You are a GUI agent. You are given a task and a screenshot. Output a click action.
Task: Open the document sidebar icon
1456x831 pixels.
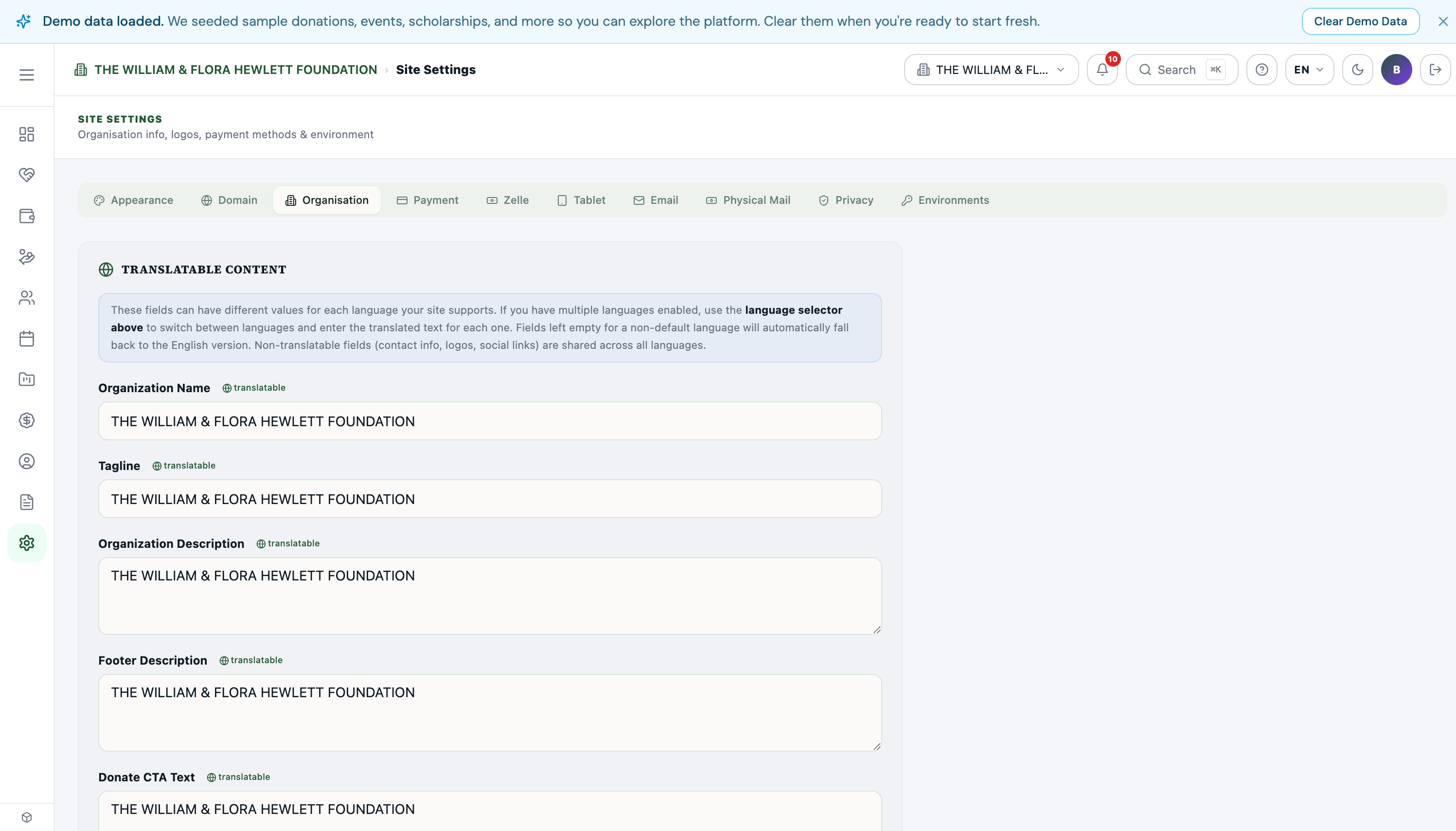tap(26, 502)
